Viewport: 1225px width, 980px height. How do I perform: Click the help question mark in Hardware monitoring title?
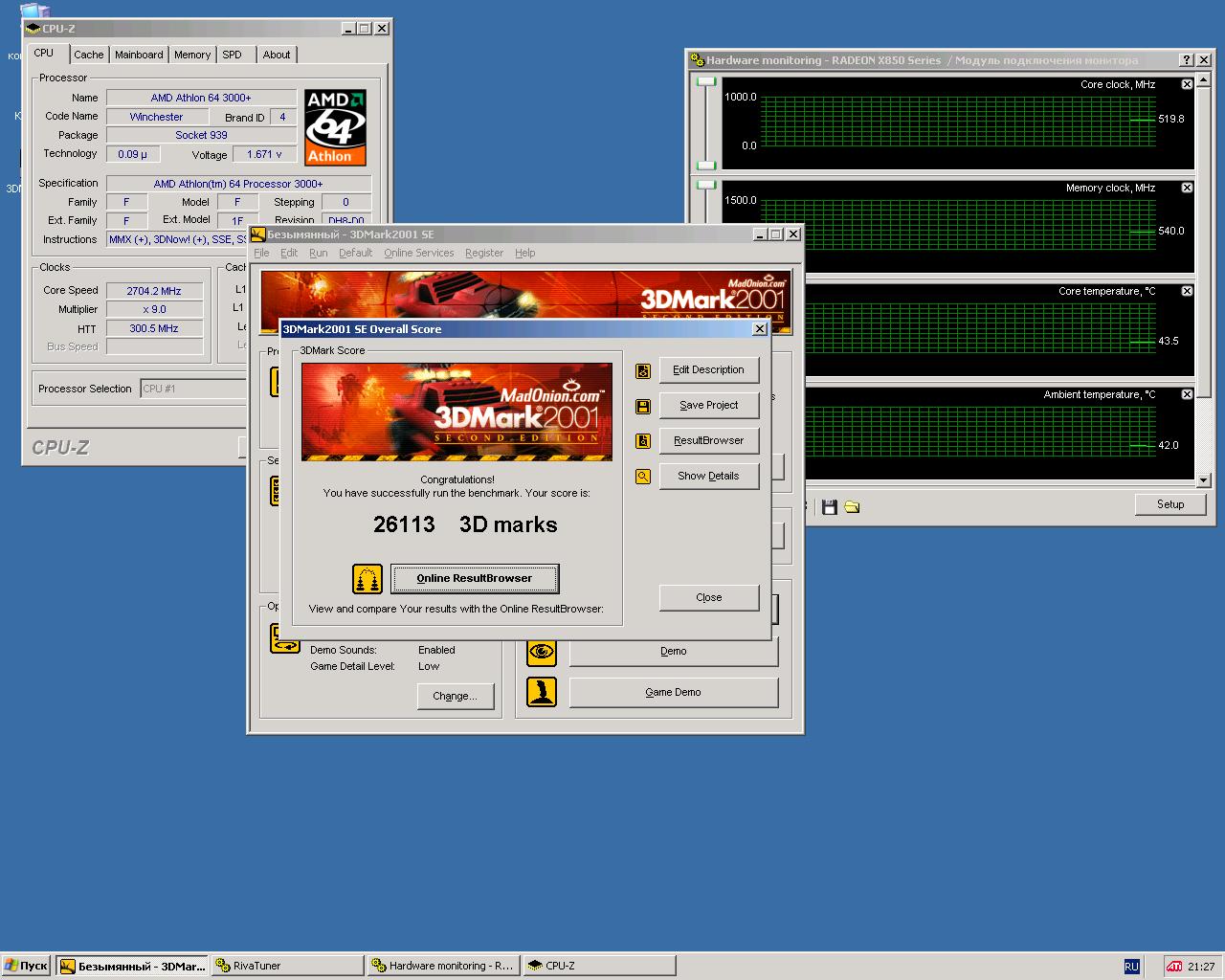[1187, 60]
